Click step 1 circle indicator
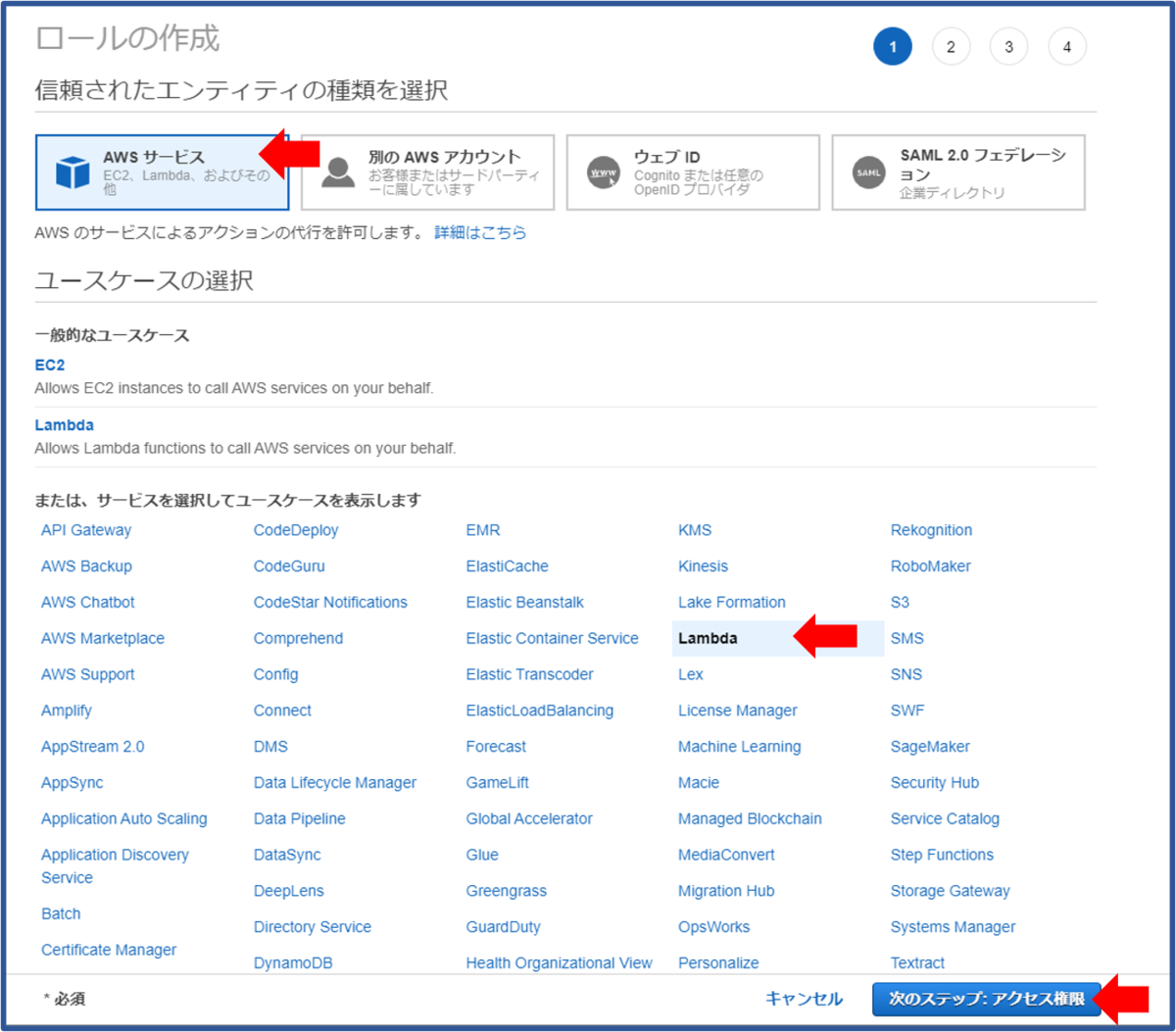The image size is (1176, 1032). [893, 46]
